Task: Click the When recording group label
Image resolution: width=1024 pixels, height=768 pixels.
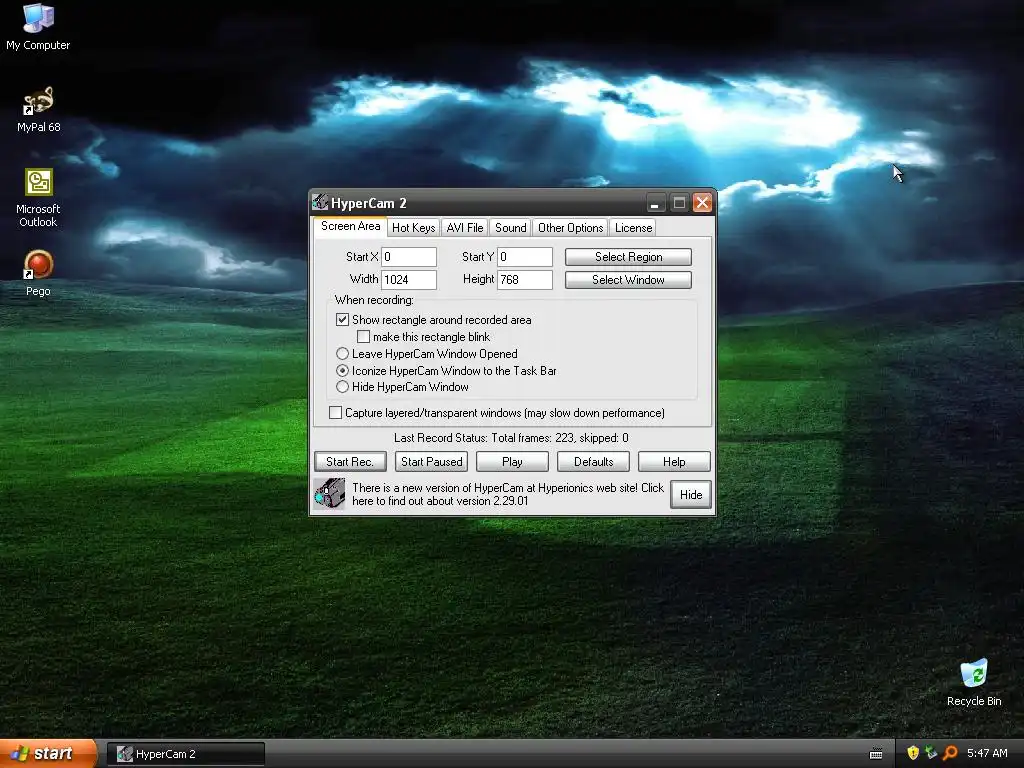Action: click(374, 300)
